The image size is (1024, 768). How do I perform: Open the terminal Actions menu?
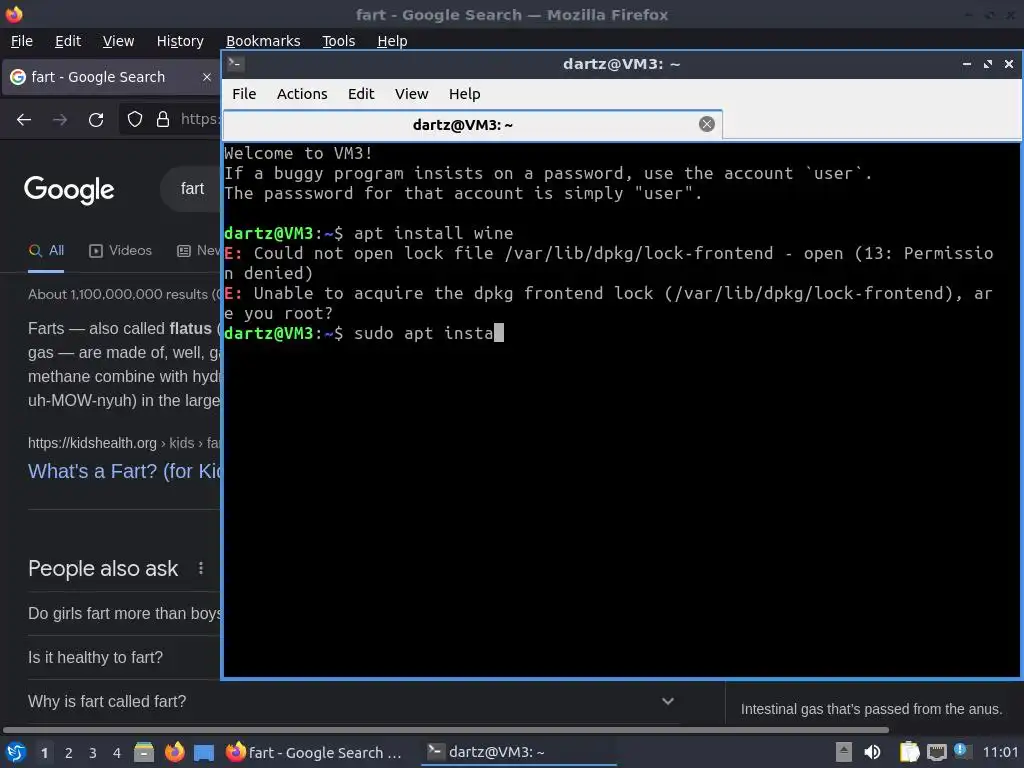302,94
